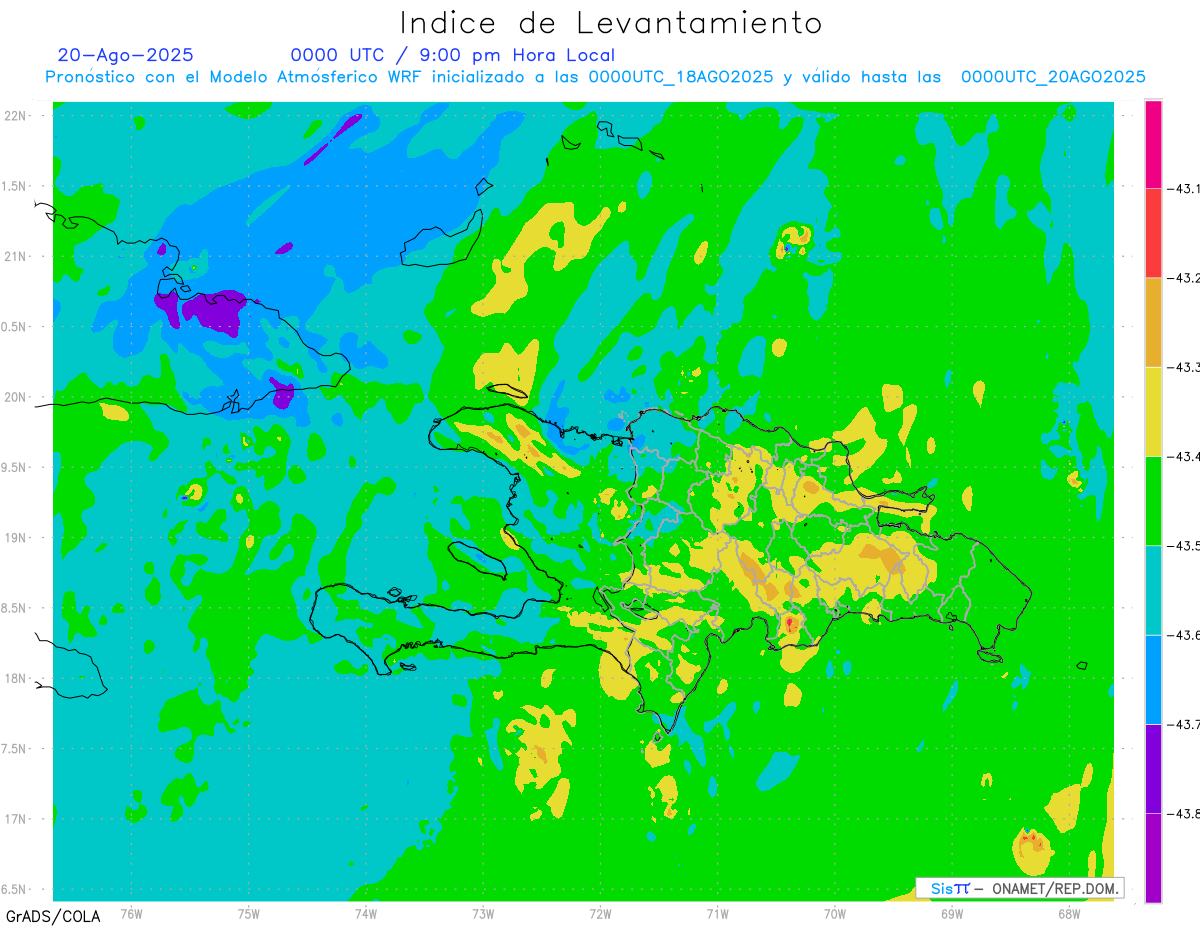Click "0000 UTC / 9:00 pm Hora Local" text
1200x927 pixels.
[452, 55]
